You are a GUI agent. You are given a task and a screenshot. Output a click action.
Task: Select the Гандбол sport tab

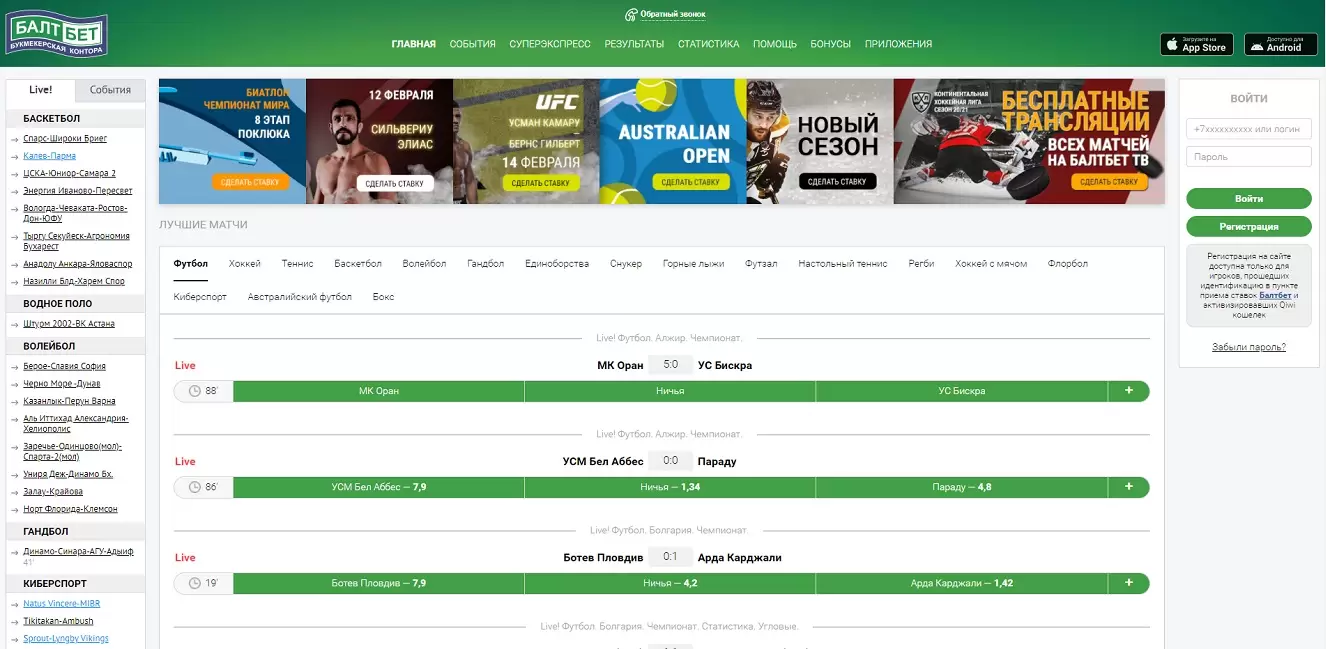[x=486, y=264]
